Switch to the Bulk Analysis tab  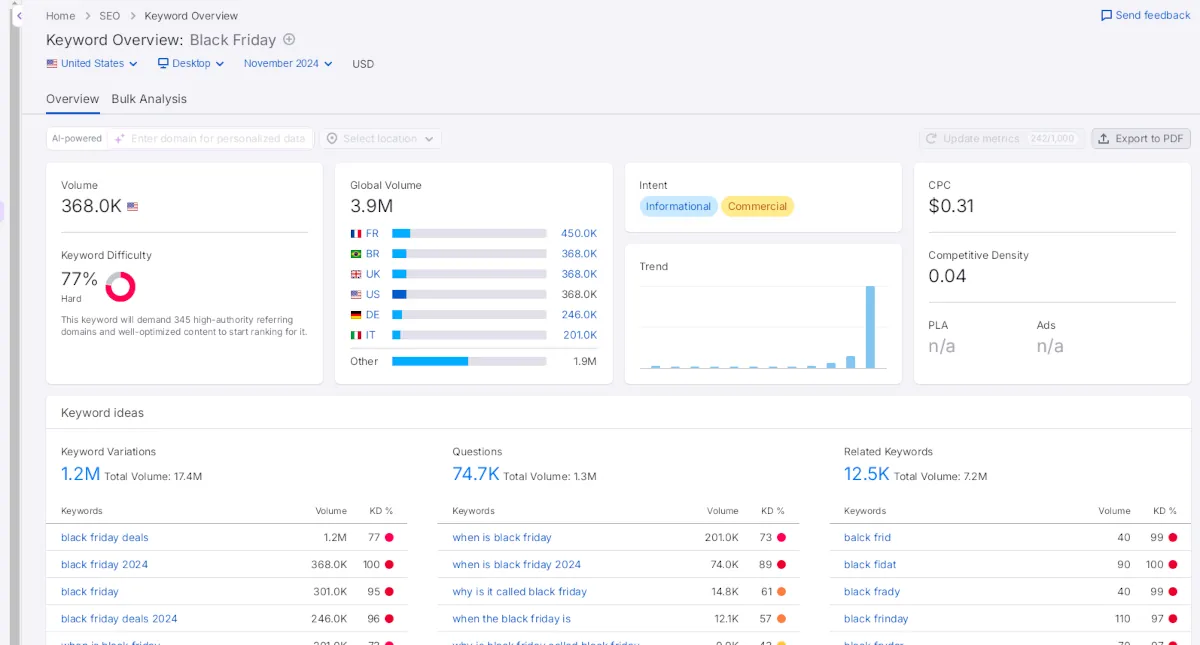click(x=149, y=99)
